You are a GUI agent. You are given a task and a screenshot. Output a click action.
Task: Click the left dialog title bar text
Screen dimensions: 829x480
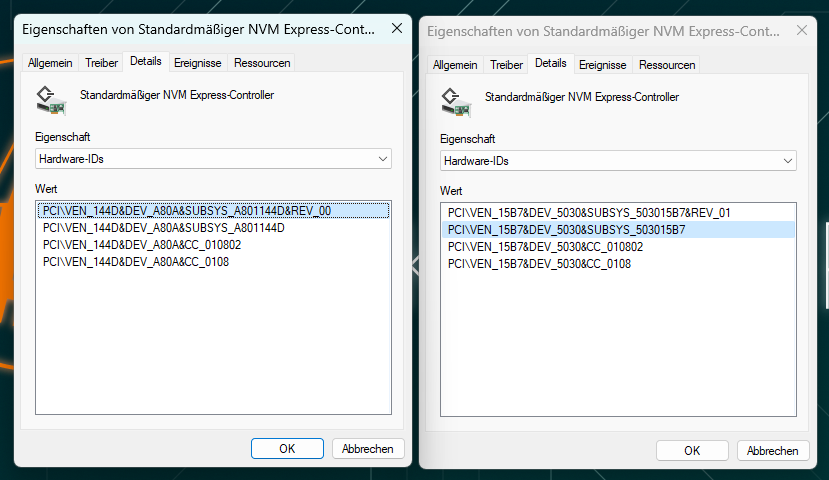coord(198,30)
